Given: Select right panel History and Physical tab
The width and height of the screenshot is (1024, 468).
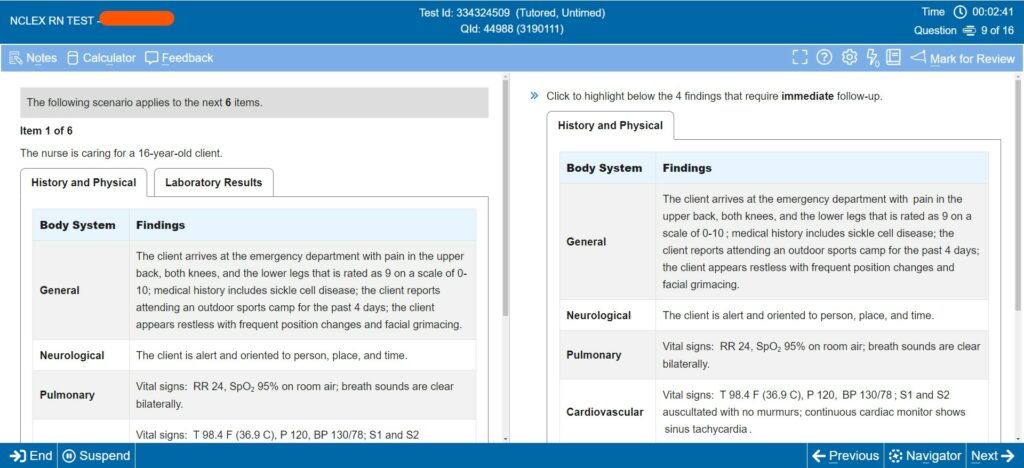Looking at the screenshot, I should (610, 125).
